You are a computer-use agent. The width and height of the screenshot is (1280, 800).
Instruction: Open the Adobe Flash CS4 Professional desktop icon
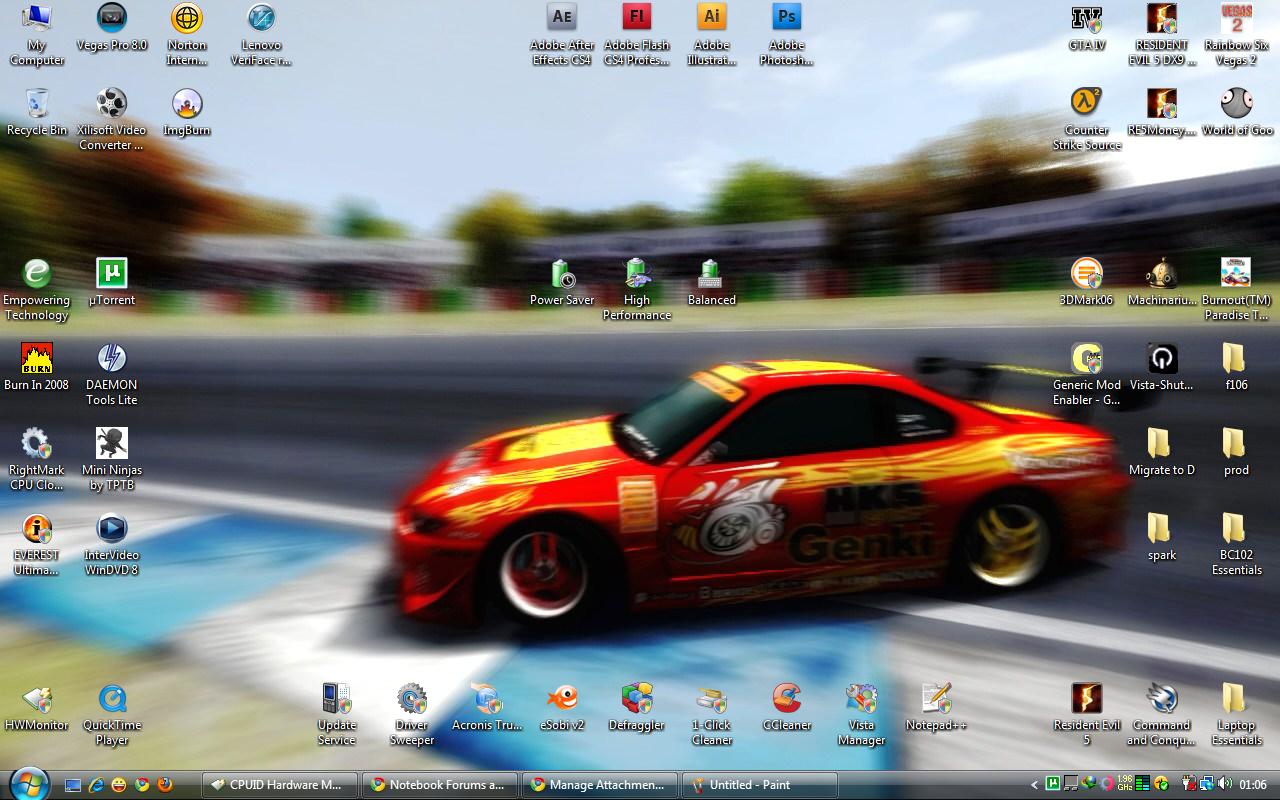637,34
